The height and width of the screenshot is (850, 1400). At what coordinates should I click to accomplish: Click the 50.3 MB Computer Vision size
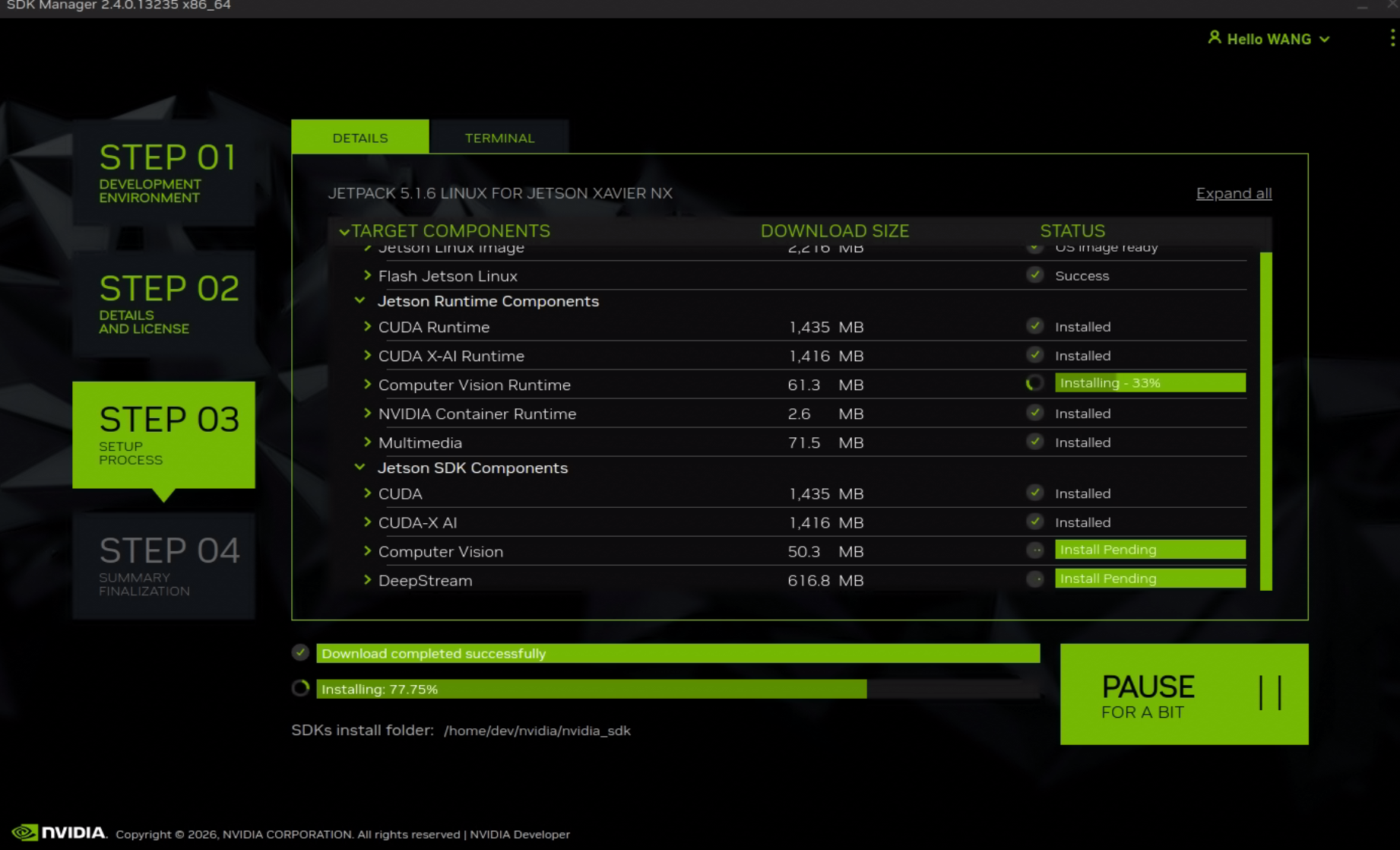825,551
